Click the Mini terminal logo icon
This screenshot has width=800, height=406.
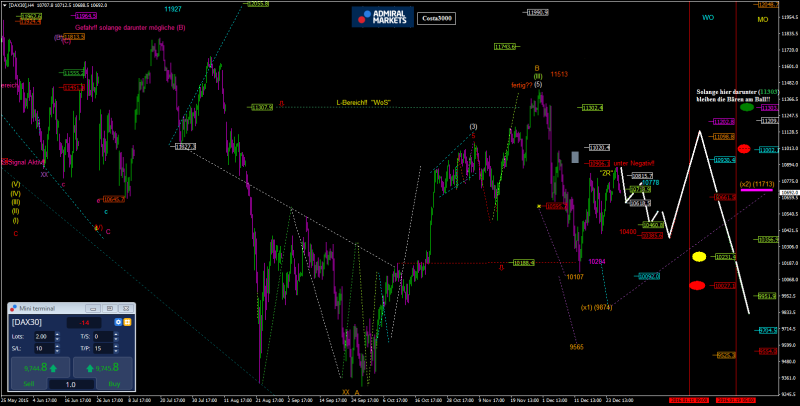tap(14, 310)
